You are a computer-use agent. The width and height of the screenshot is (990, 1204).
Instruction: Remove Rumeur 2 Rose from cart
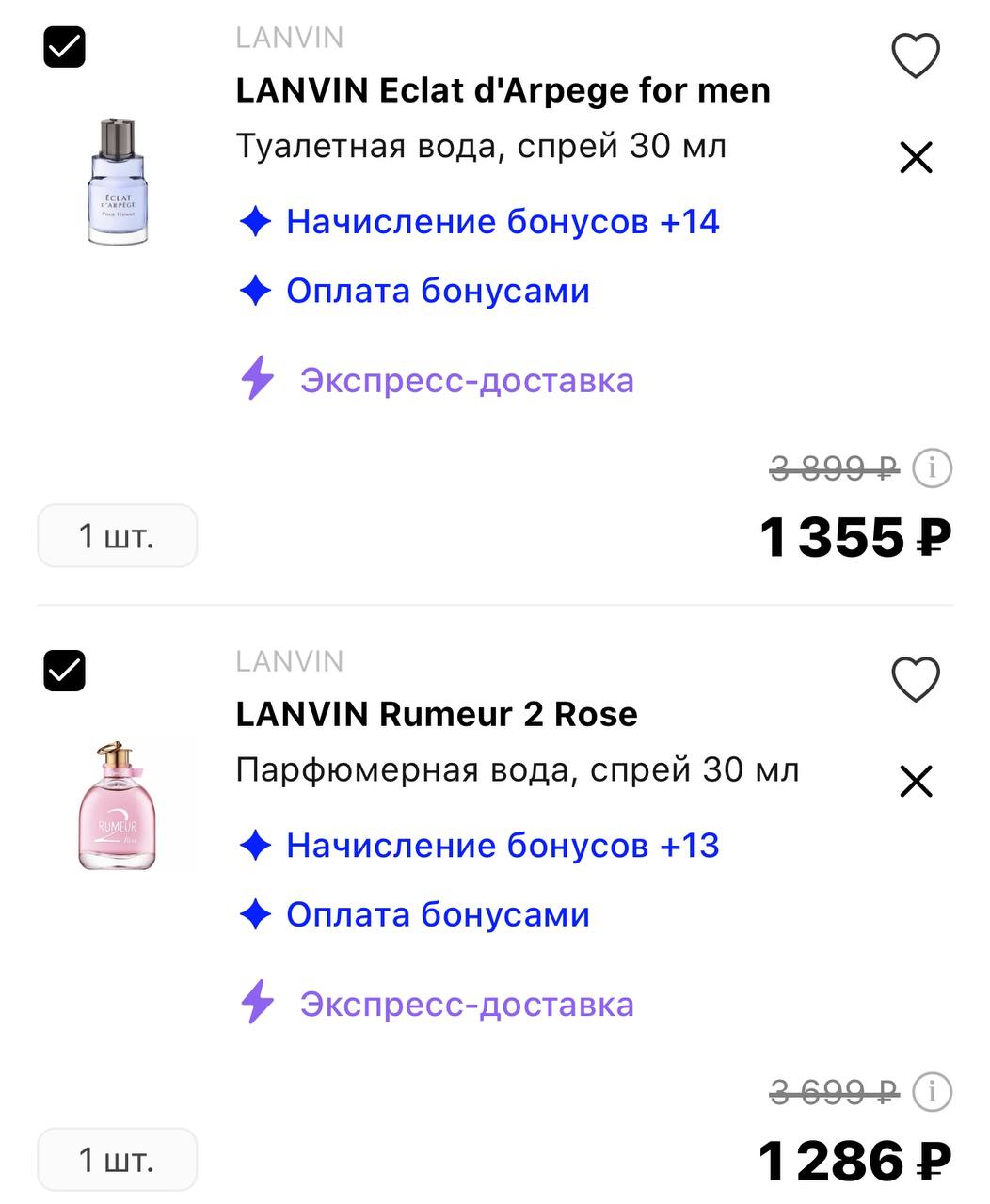pos(916,782)
